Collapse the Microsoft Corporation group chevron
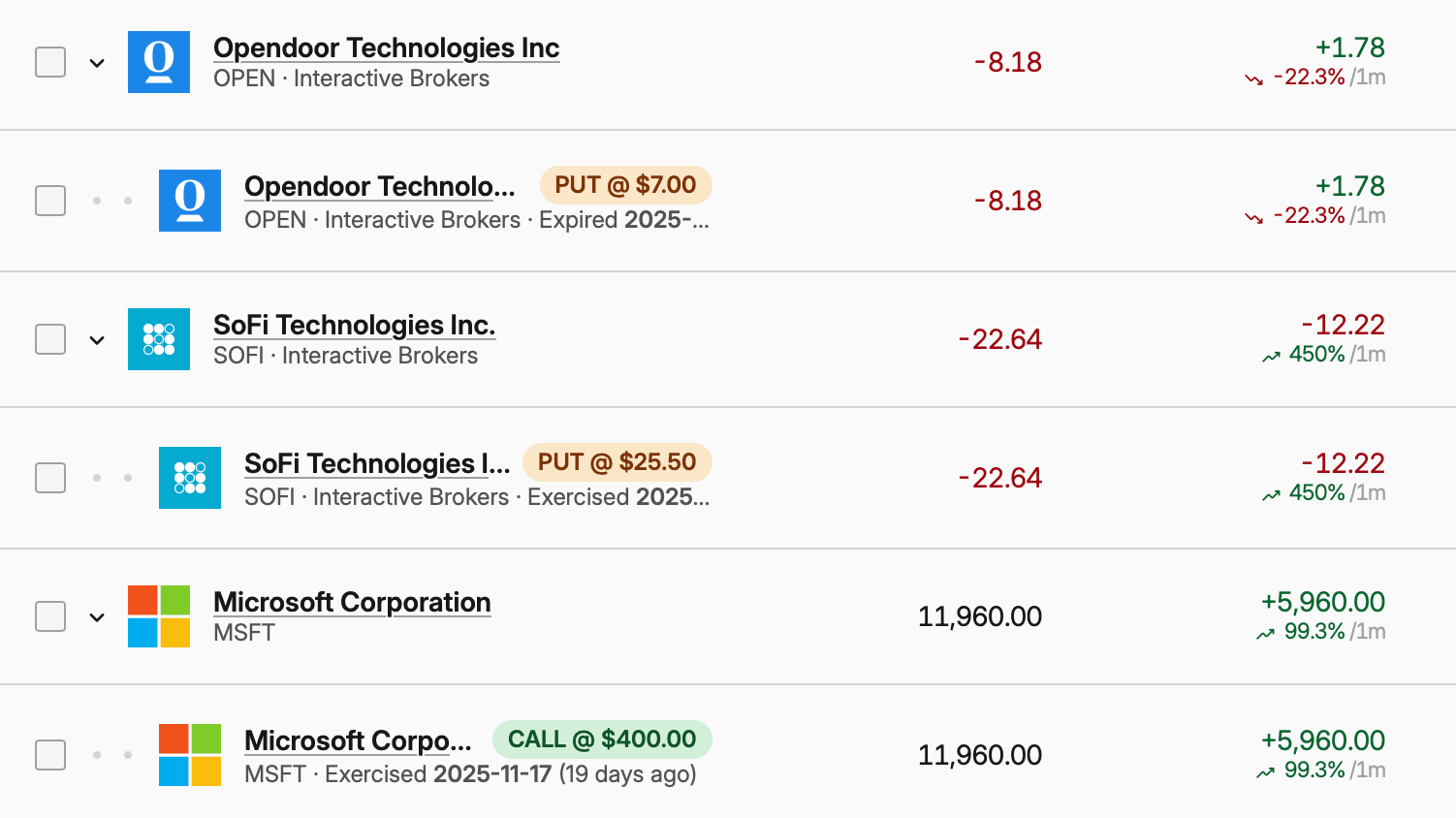 [x=97, y=617]
